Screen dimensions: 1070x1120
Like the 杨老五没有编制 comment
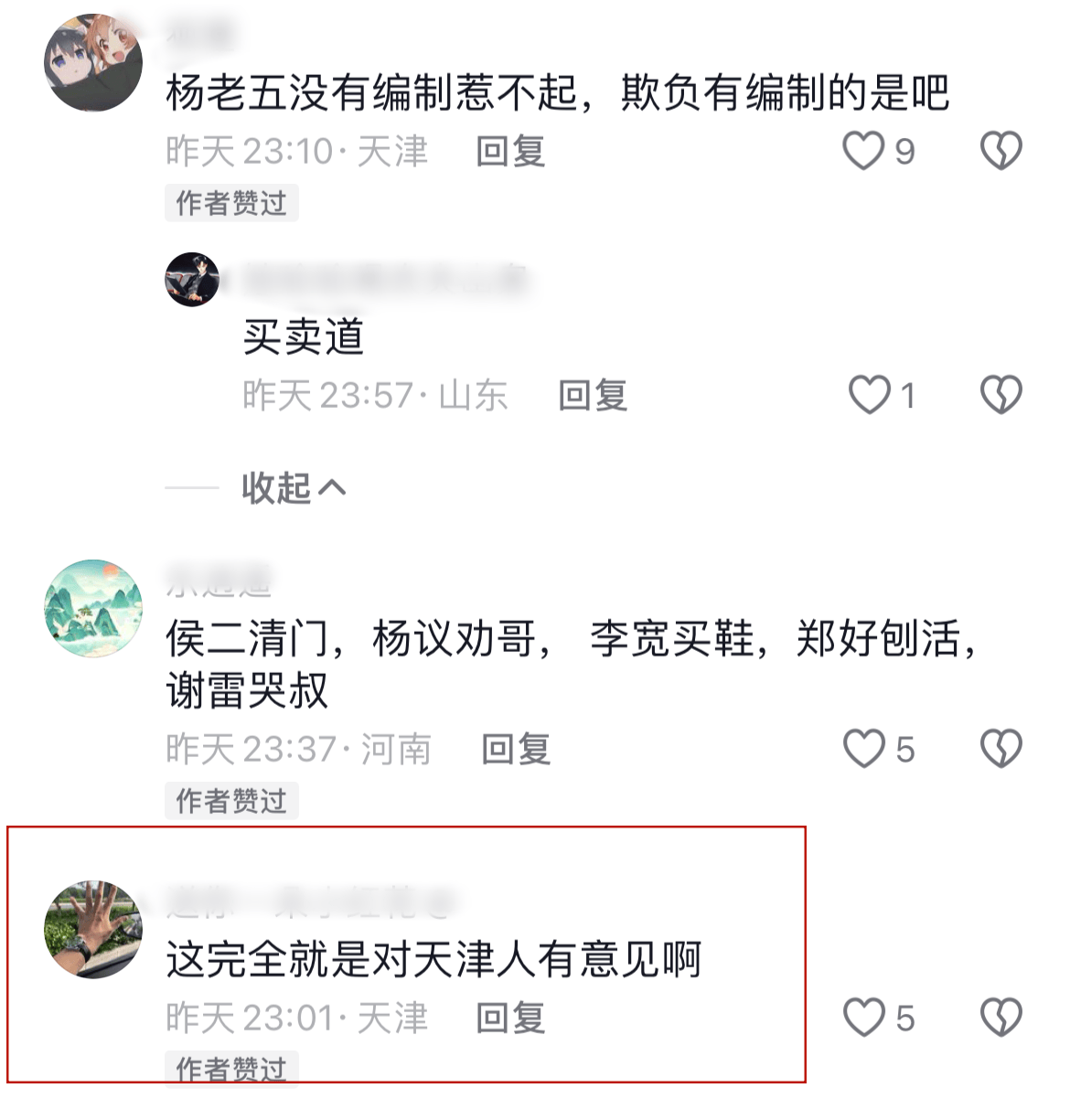864,151
